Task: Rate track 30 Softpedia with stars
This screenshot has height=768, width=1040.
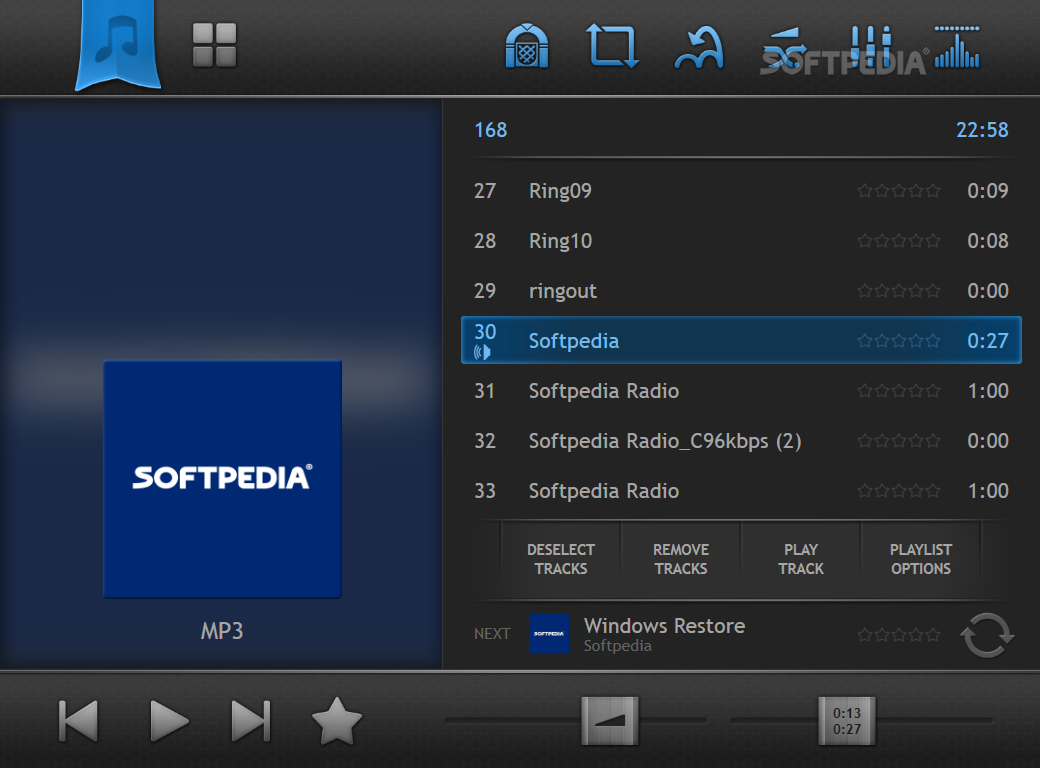Action: [899, 341]
